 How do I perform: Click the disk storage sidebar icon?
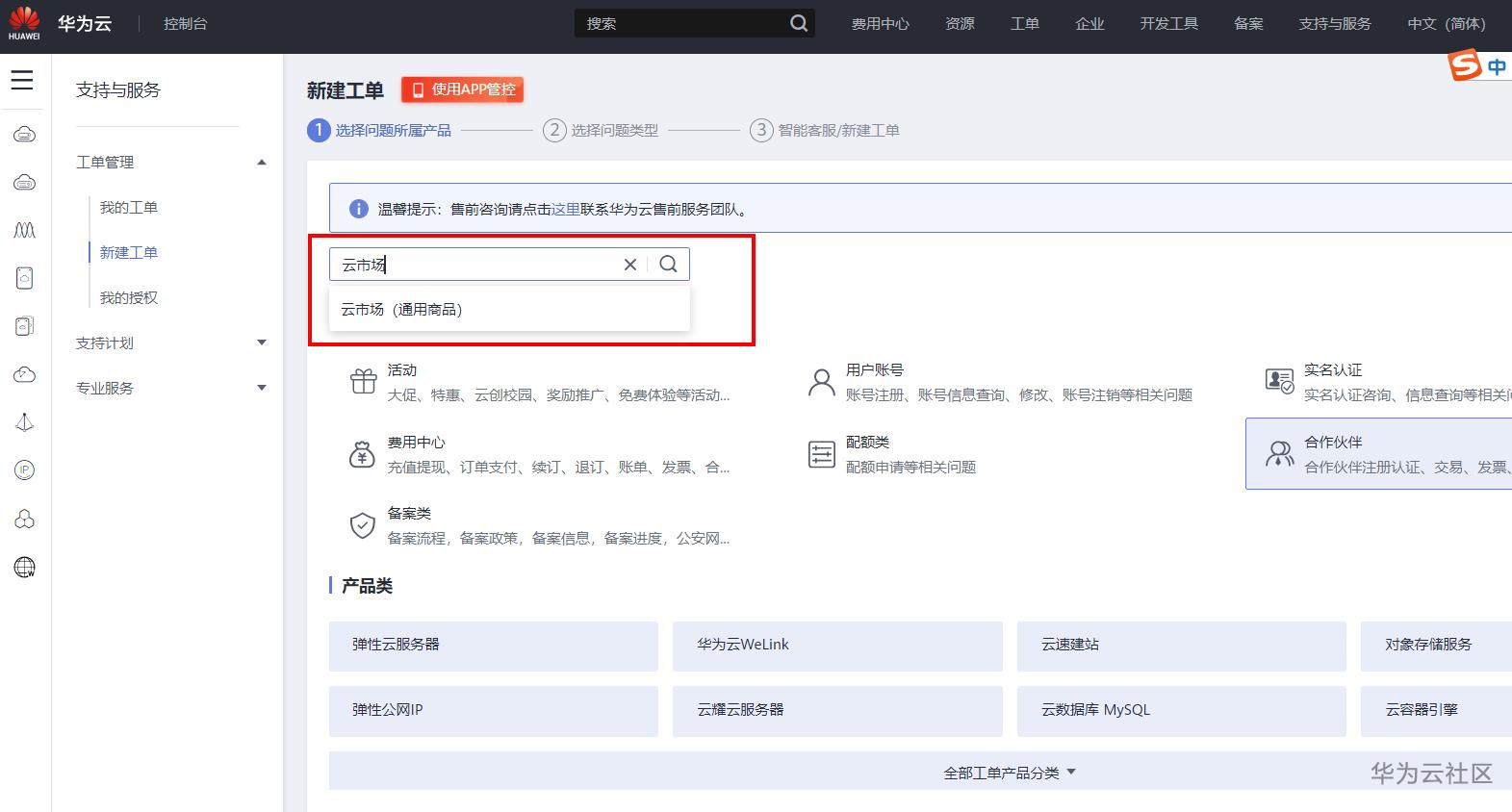25,326
